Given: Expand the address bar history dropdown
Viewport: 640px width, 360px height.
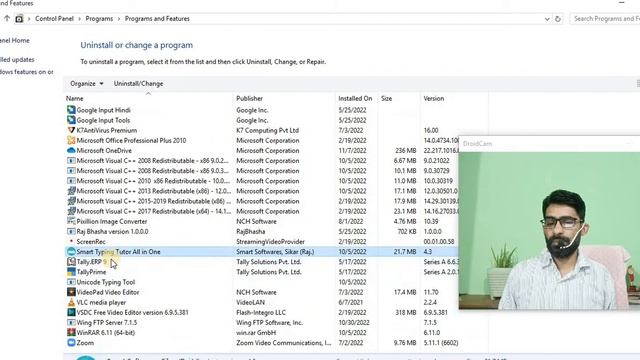Looking at the screenshot, I should click(547, 19).
